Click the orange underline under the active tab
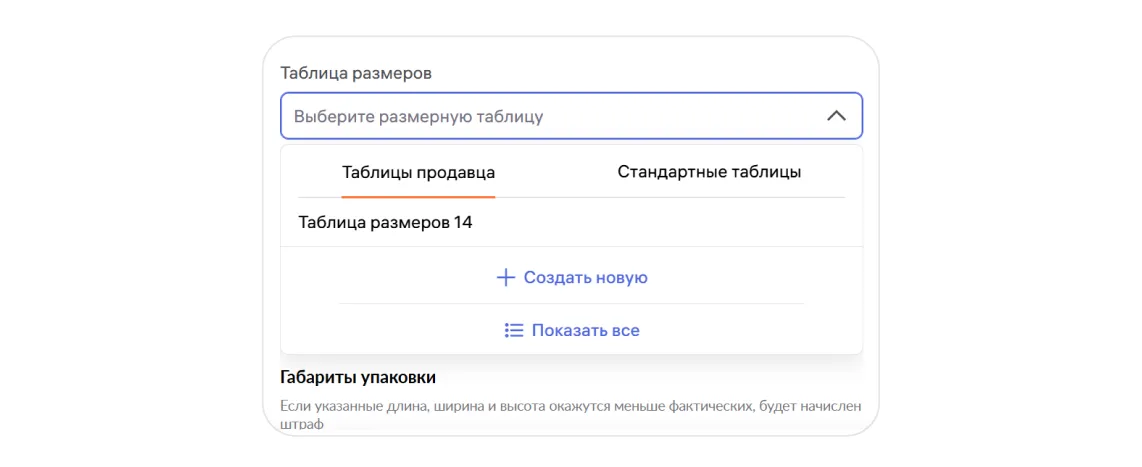The height and width of the screenshot is (467, 1142). coord(418,196)
